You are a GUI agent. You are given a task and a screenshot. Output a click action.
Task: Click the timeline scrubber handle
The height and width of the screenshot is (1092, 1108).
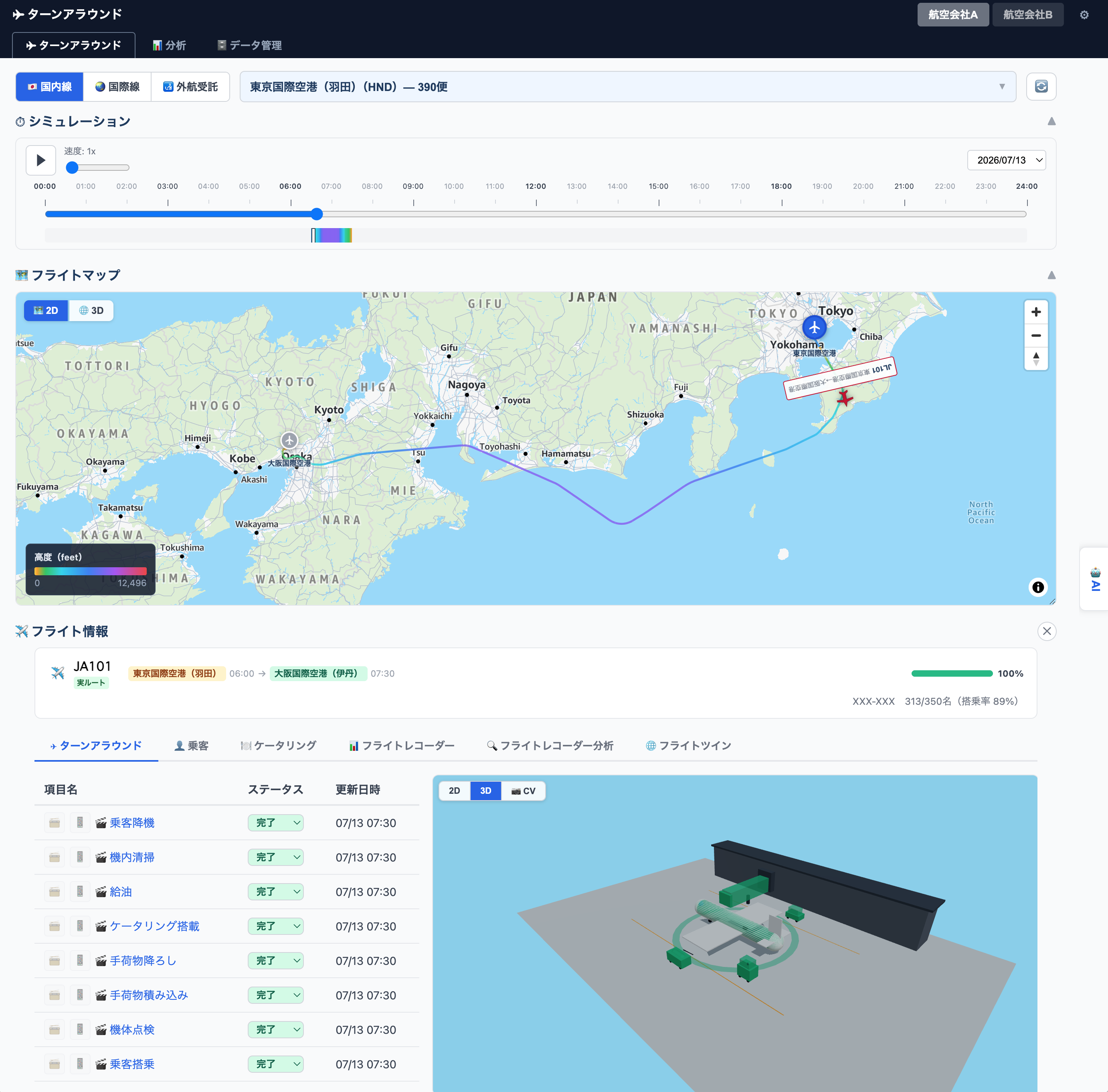tap(317, 214)
